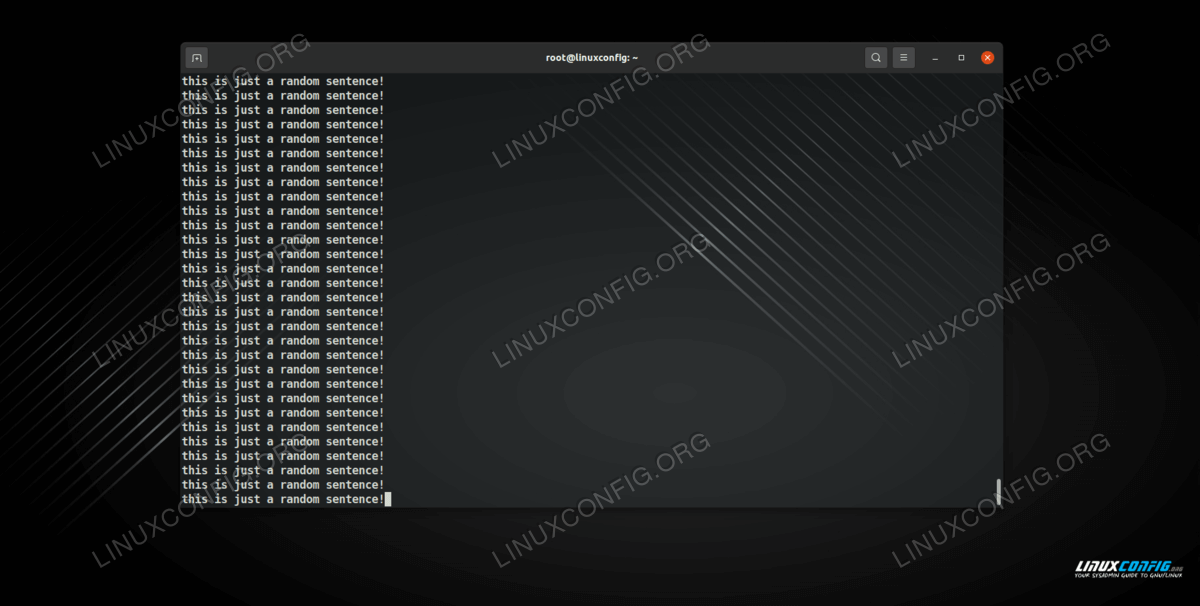The image size is (1200, 606).
Task: Close the terminal with the orange button
Action: [988, 58]
